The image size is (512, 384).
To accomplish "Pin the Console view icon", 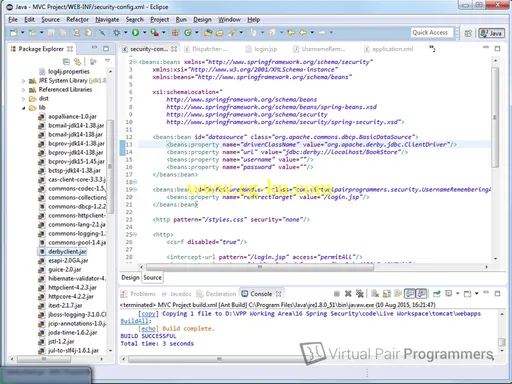I will coord(437,294).
